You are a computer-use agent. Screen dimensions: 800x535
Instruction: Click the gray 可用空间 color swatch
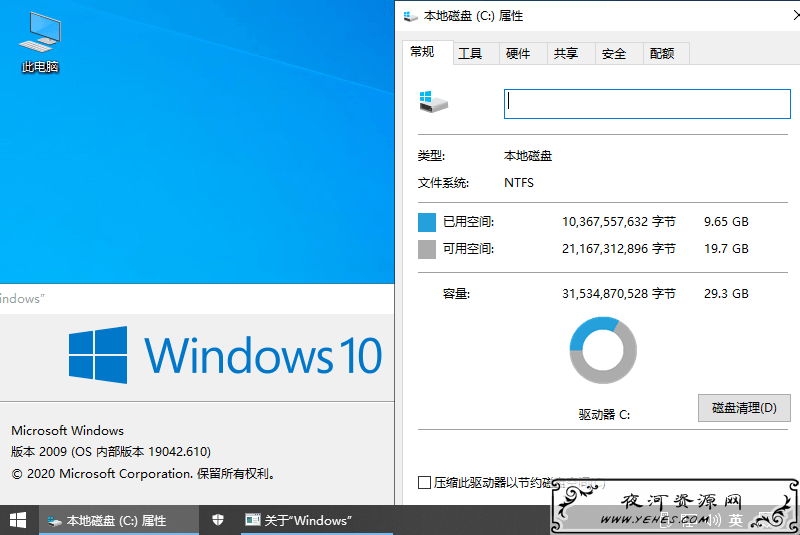coord(427,249)
